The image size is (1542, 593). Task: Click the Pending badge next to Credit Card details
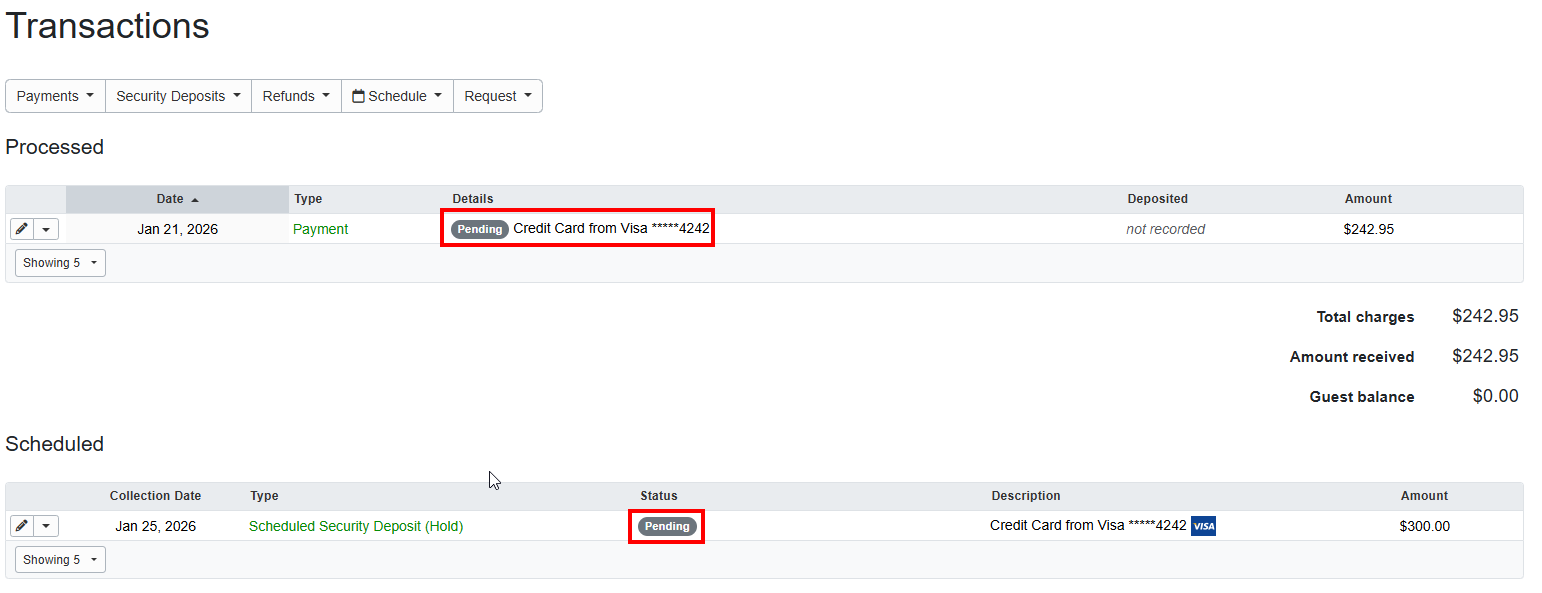pyautogui.click(x=479, y=229)
